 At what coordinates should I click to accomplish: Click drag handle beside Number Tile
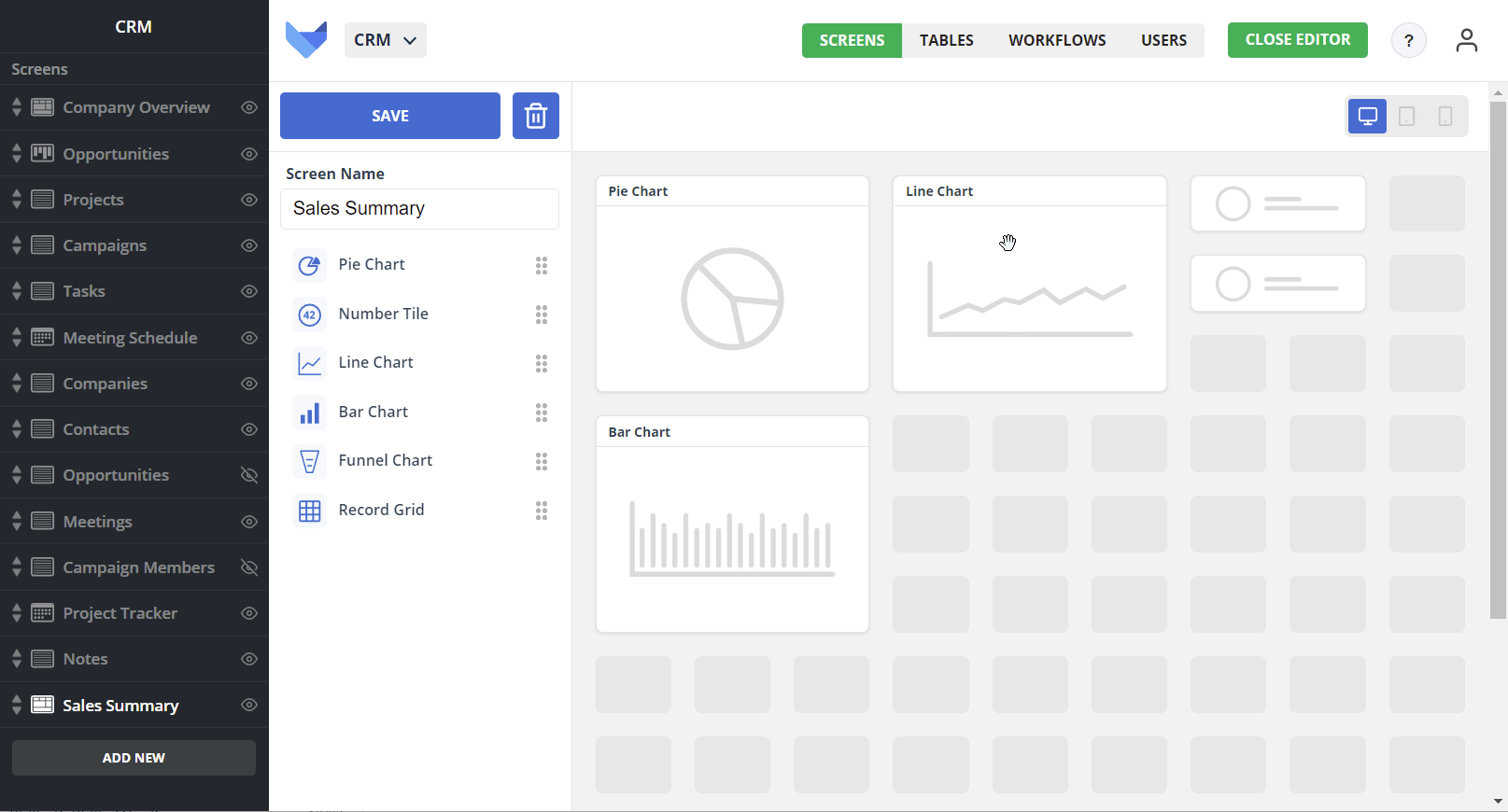pos(542,315)
